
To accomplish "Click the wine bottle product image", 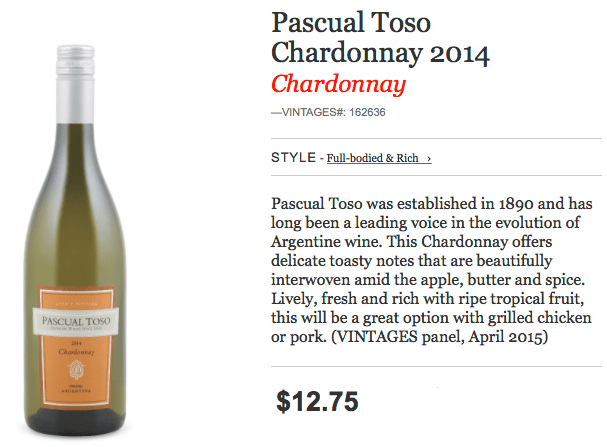I will [x=75, y=240].
